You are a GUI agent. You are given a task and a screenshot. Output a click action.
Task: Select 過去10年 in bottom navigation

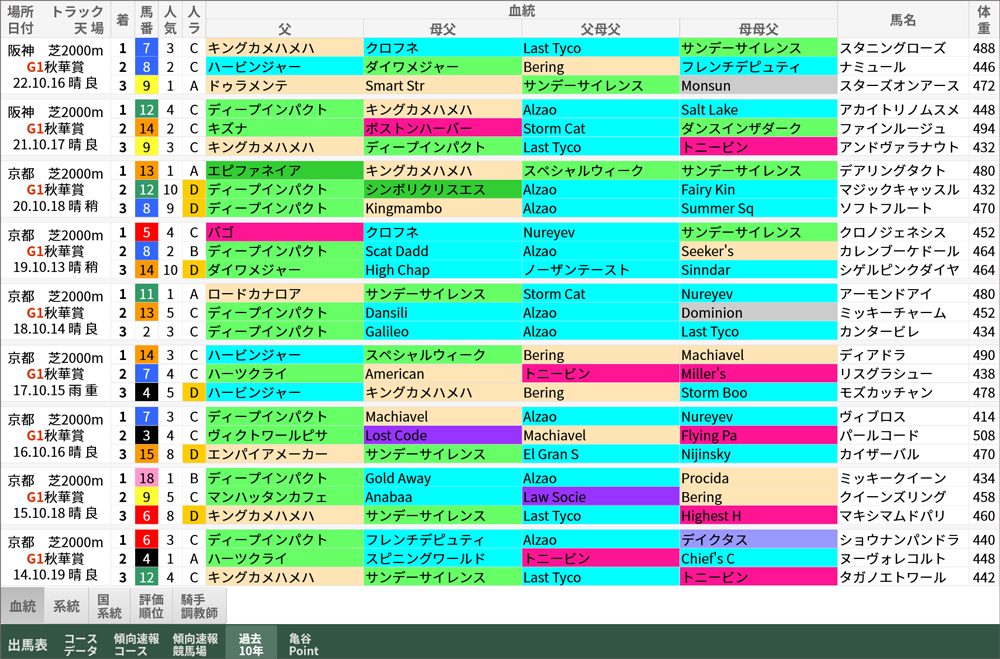(x=251, y=644)
